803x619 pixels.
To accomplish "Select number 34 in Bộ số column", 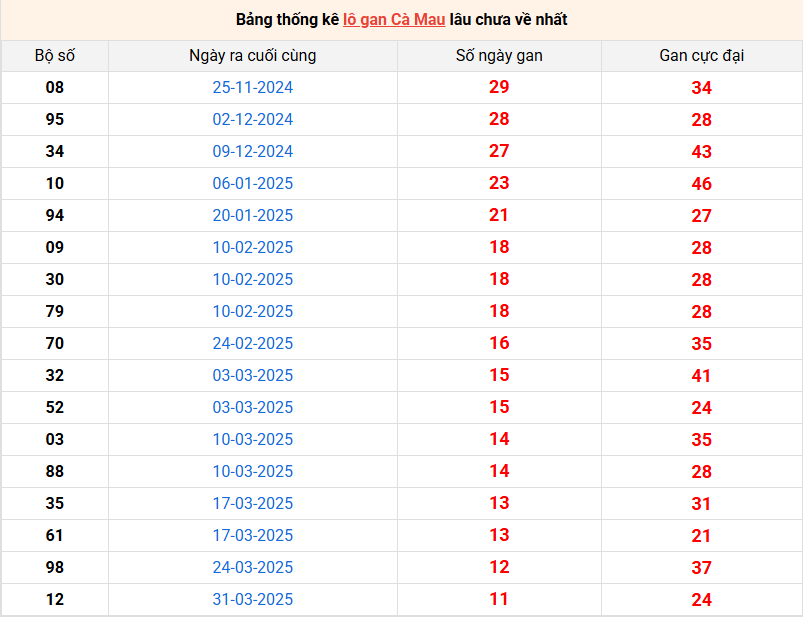I will pos(55,152).
